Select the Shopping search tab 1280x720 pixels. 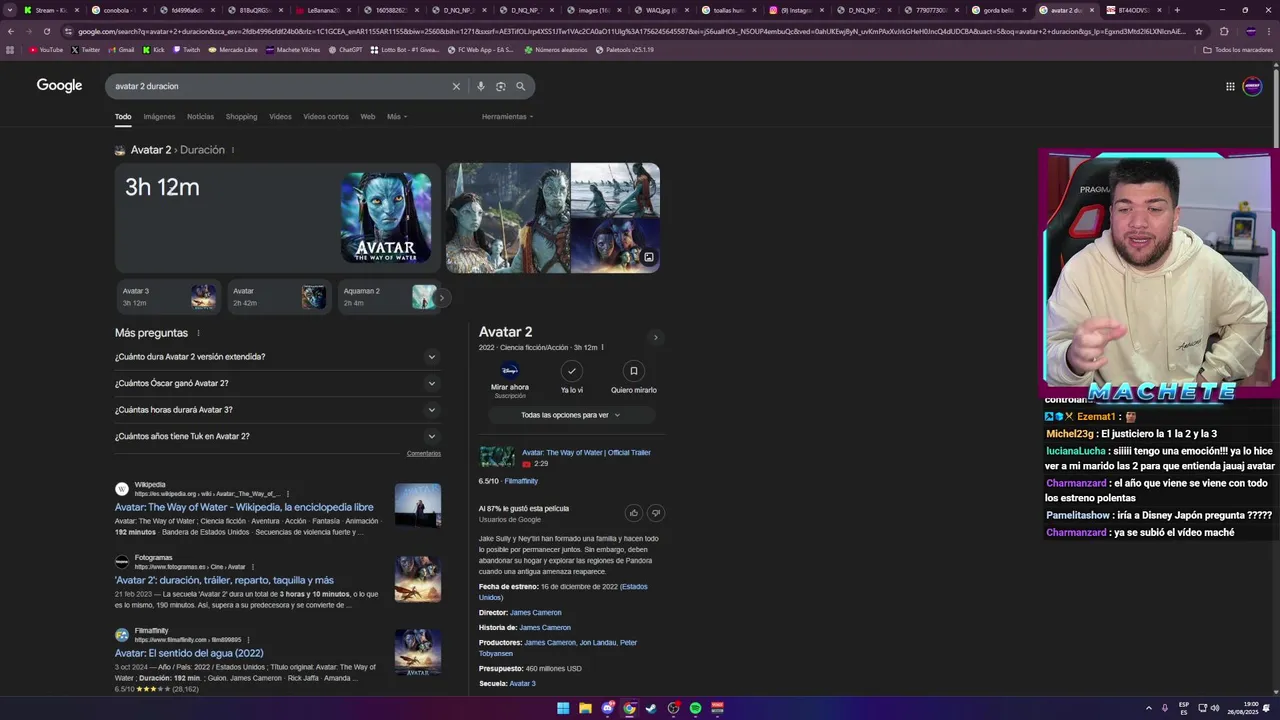coord(241,117)
